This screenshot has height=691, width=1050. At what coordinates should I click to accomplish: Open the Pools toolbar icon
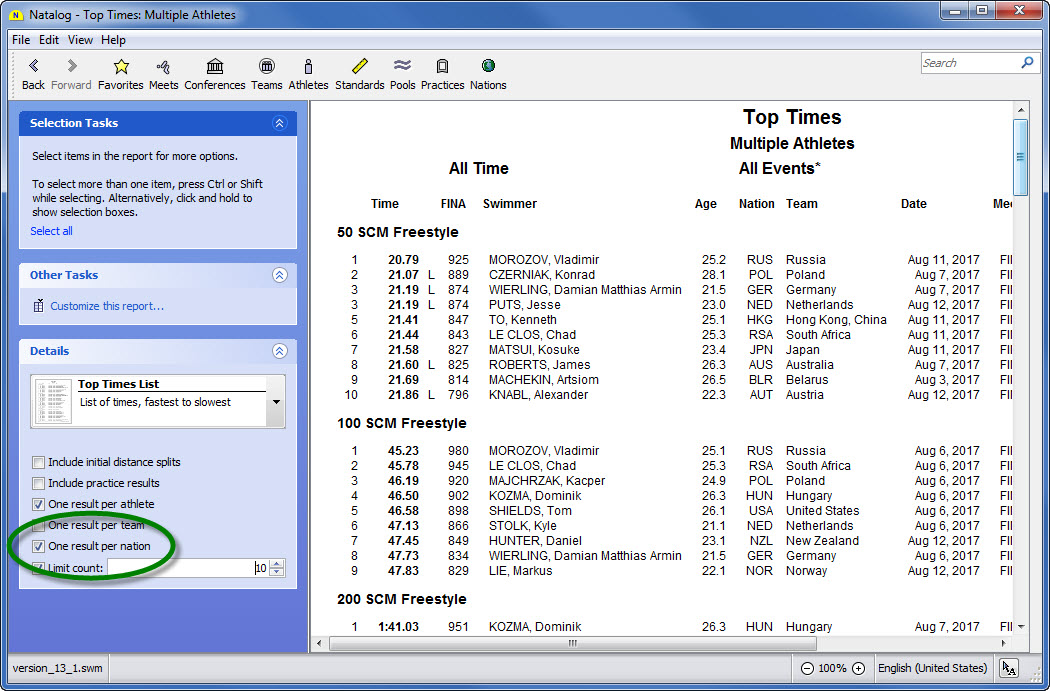click(x=402, y=67)
